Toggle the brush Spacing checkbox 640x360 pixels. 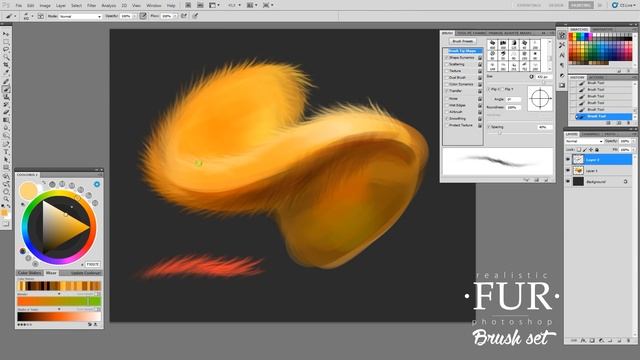(x=489, y=127)
